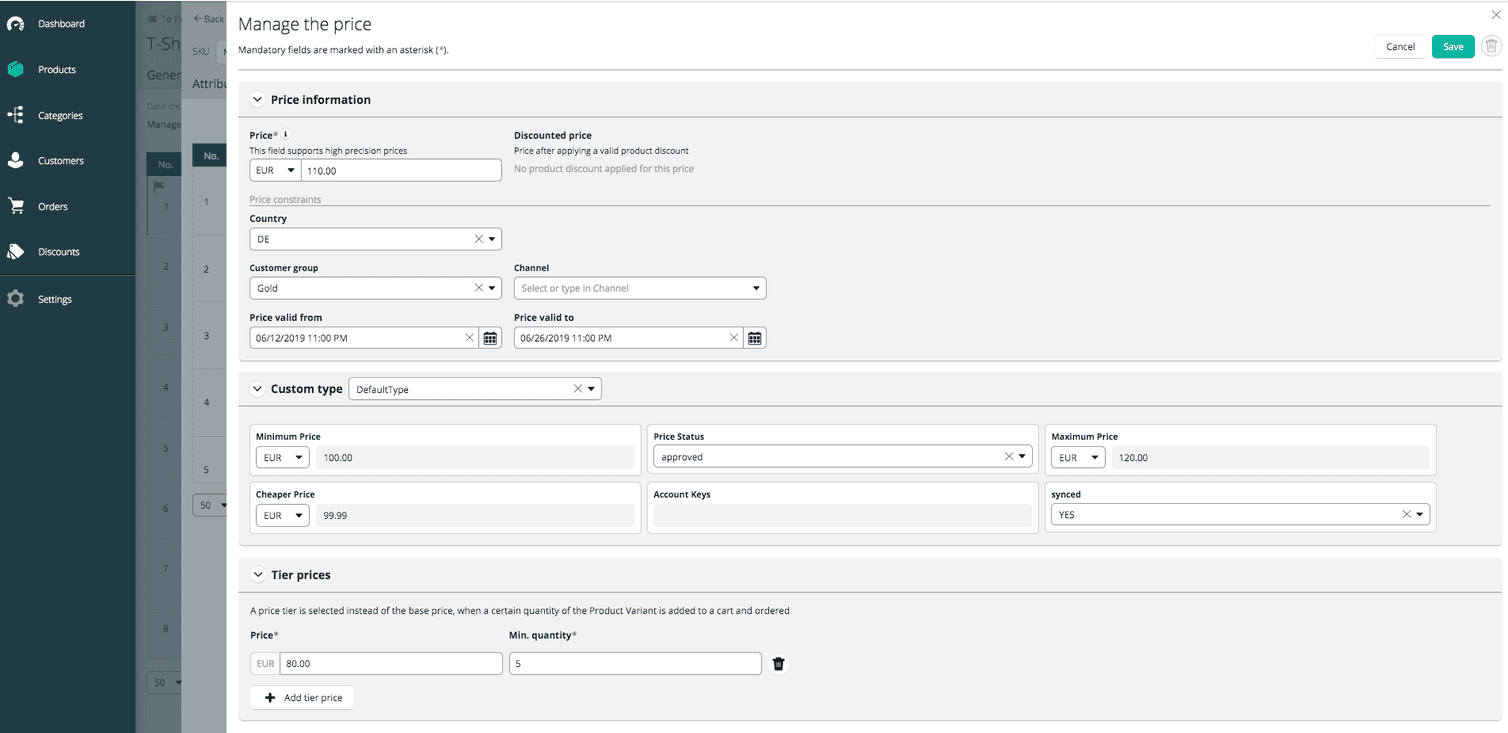Open Dashboard from the sidebar
The image size is (1508, 733).
(60, 23)
